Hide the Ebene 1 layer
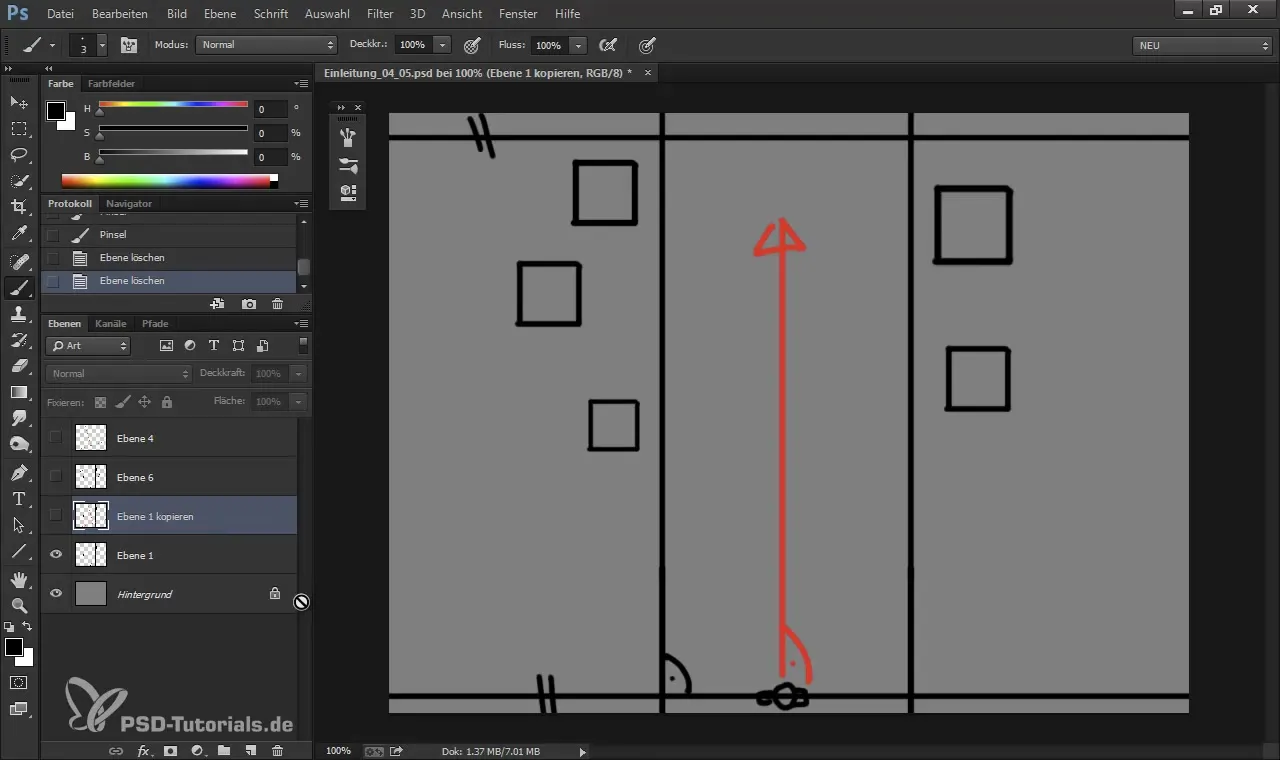 point(56,555)
